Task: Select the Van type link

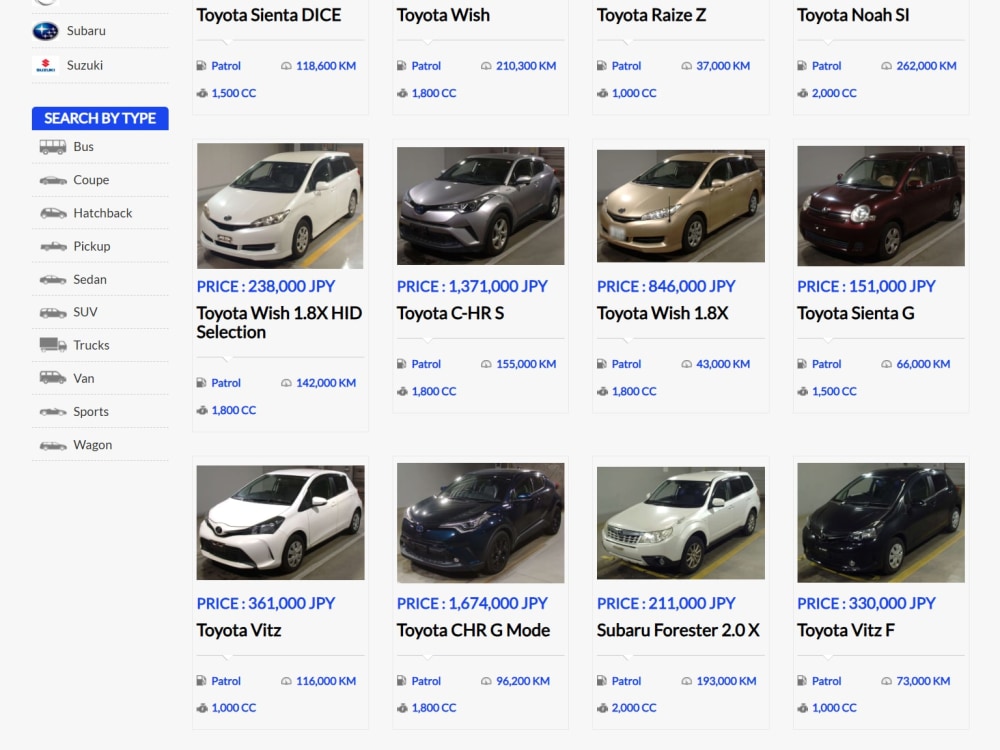Action: tap(84, 378)
